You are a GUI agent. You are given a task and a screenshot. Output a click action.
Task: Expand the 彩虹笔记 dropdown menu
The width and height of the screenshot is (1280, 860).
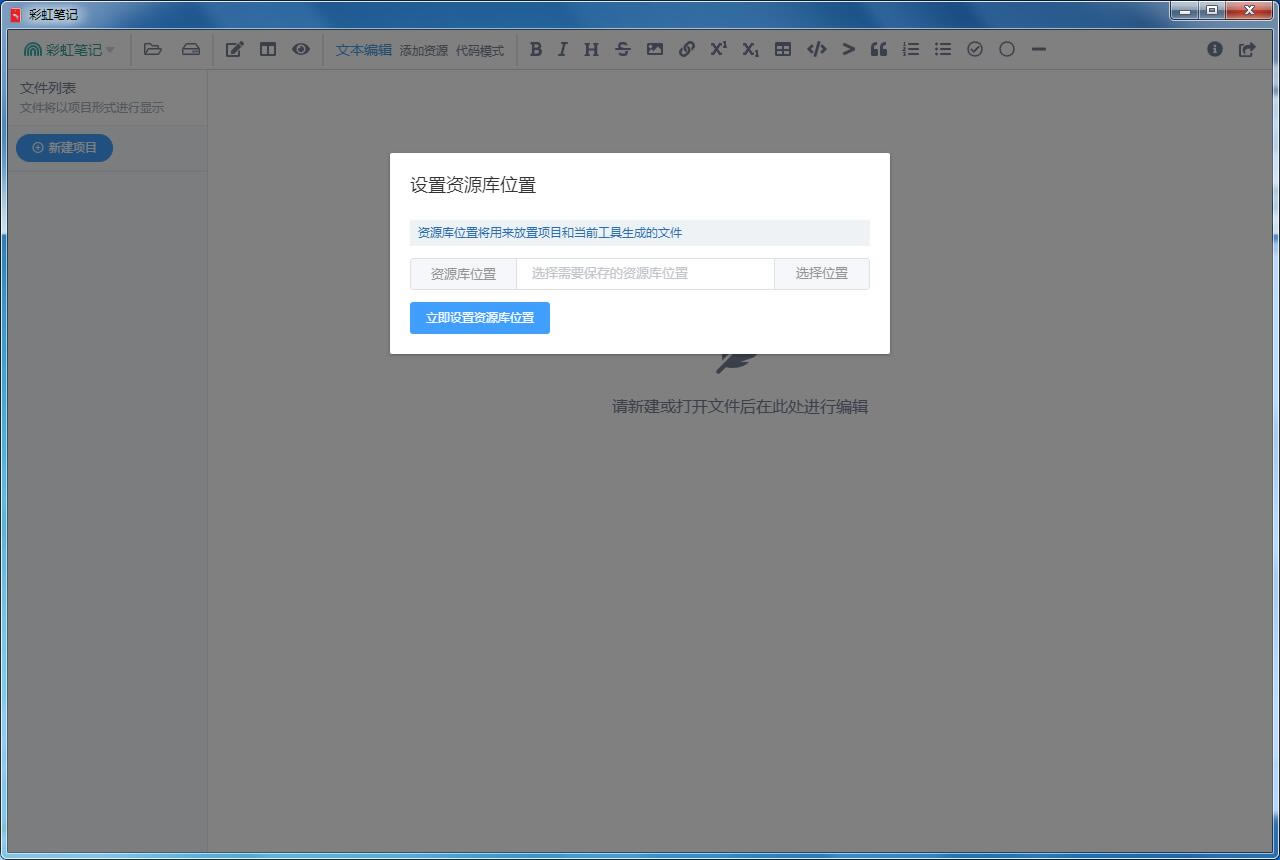point(69,49)
